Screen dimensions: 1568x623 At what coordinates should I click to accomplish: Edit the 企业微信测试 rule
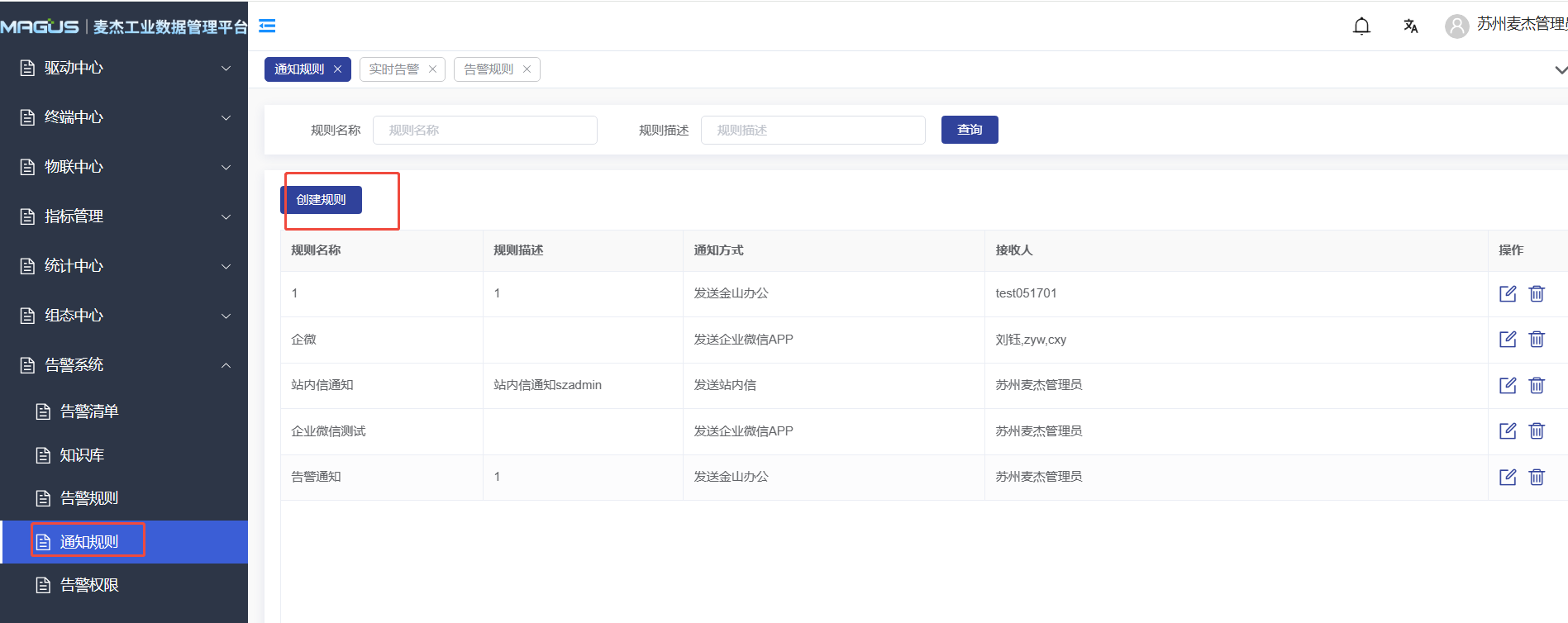coord(1508,430)
